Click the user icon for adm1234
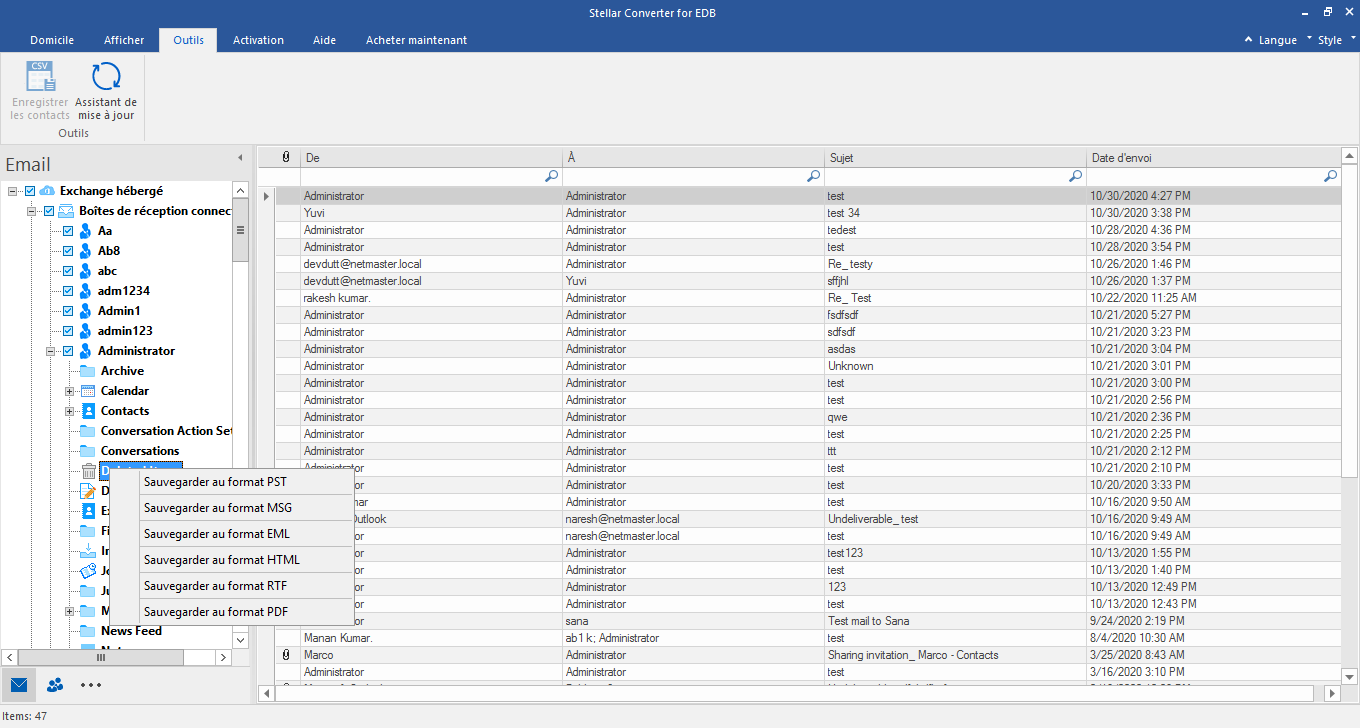The image size is (1360, 728). pos(86,291)
